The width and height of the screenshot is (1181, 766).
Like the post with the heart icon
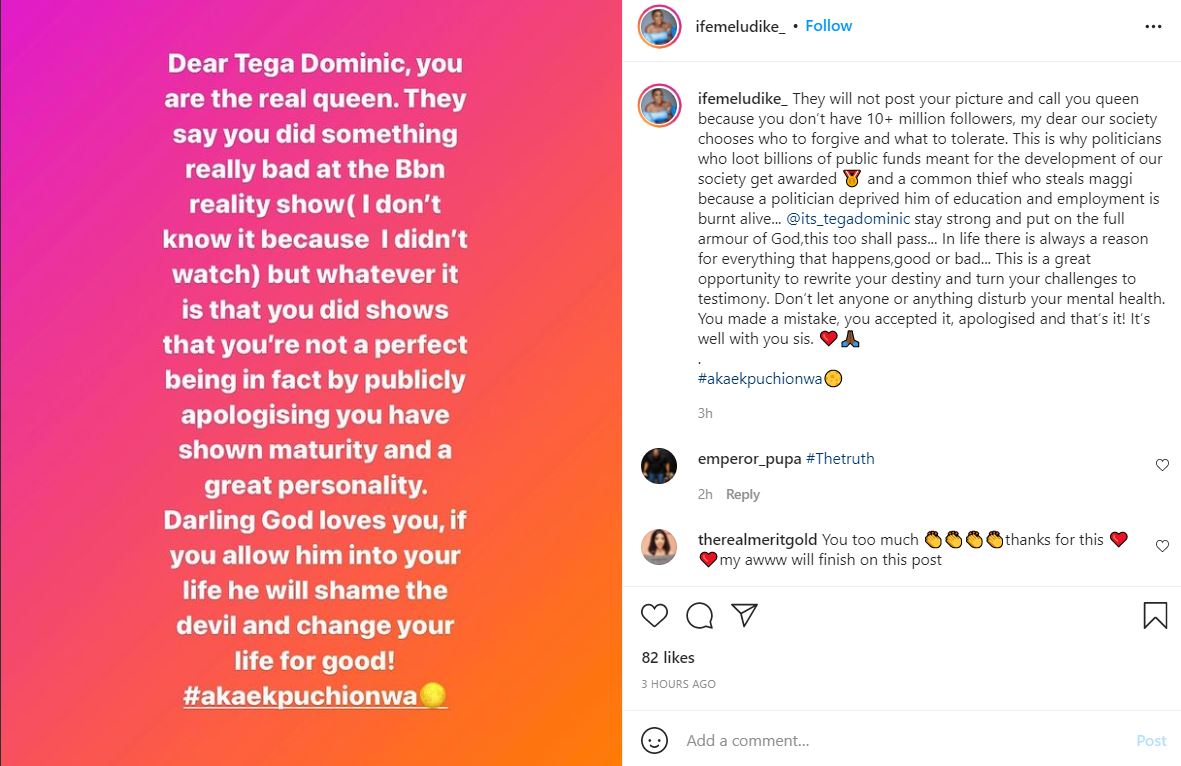(654, 615)
